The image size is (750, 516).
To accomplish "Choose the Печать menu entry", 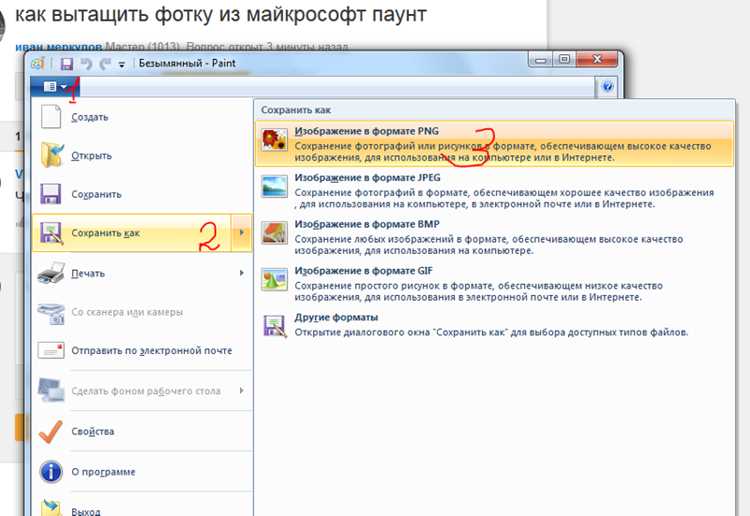I will 132,274.
